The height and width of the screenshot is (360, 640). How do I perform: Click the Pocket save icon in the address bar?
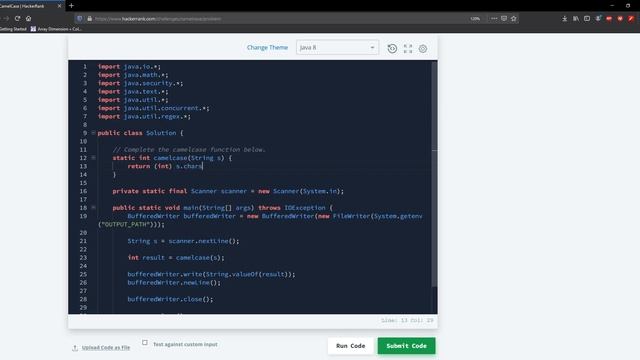[x=504, y=18]
